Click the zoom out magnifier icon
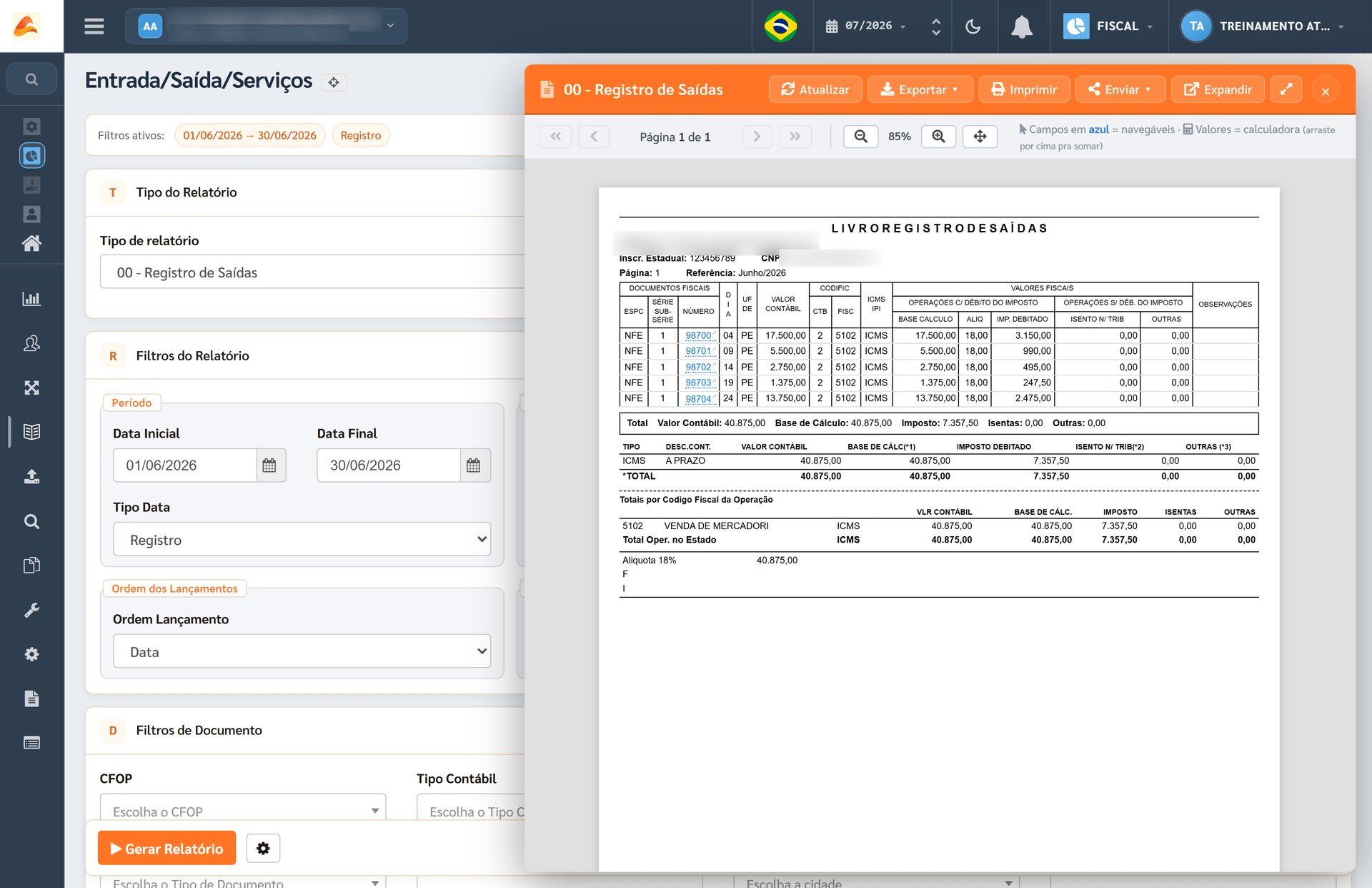 (x=861, y=137)
